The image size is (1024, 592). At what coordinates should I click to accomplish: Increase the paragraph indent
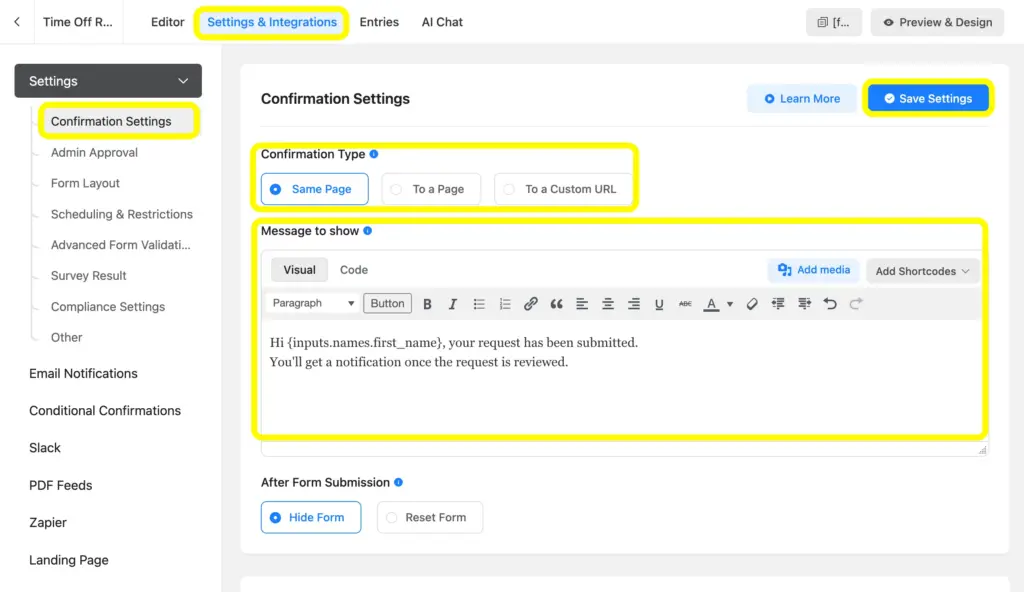pyautogui.click(x=804, y=304)
